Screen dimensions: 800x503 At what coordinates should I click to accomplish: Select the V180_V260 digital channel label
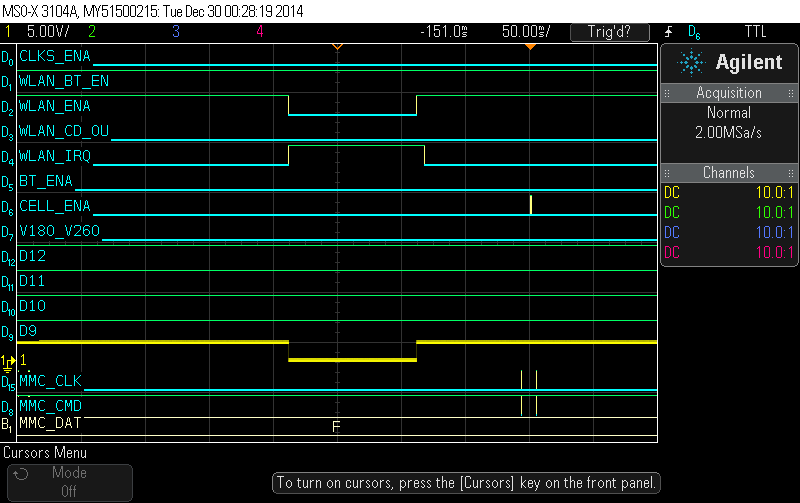point(59,231)
